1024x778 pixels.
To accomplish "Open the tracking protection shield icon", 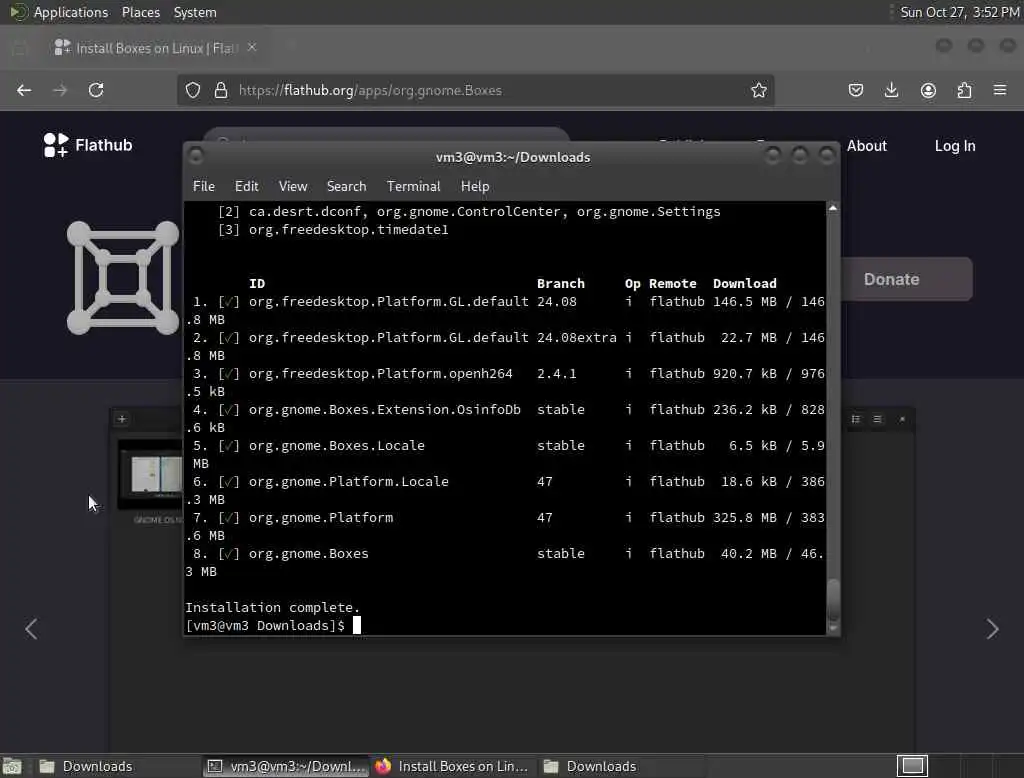I will tap(193, 90).
